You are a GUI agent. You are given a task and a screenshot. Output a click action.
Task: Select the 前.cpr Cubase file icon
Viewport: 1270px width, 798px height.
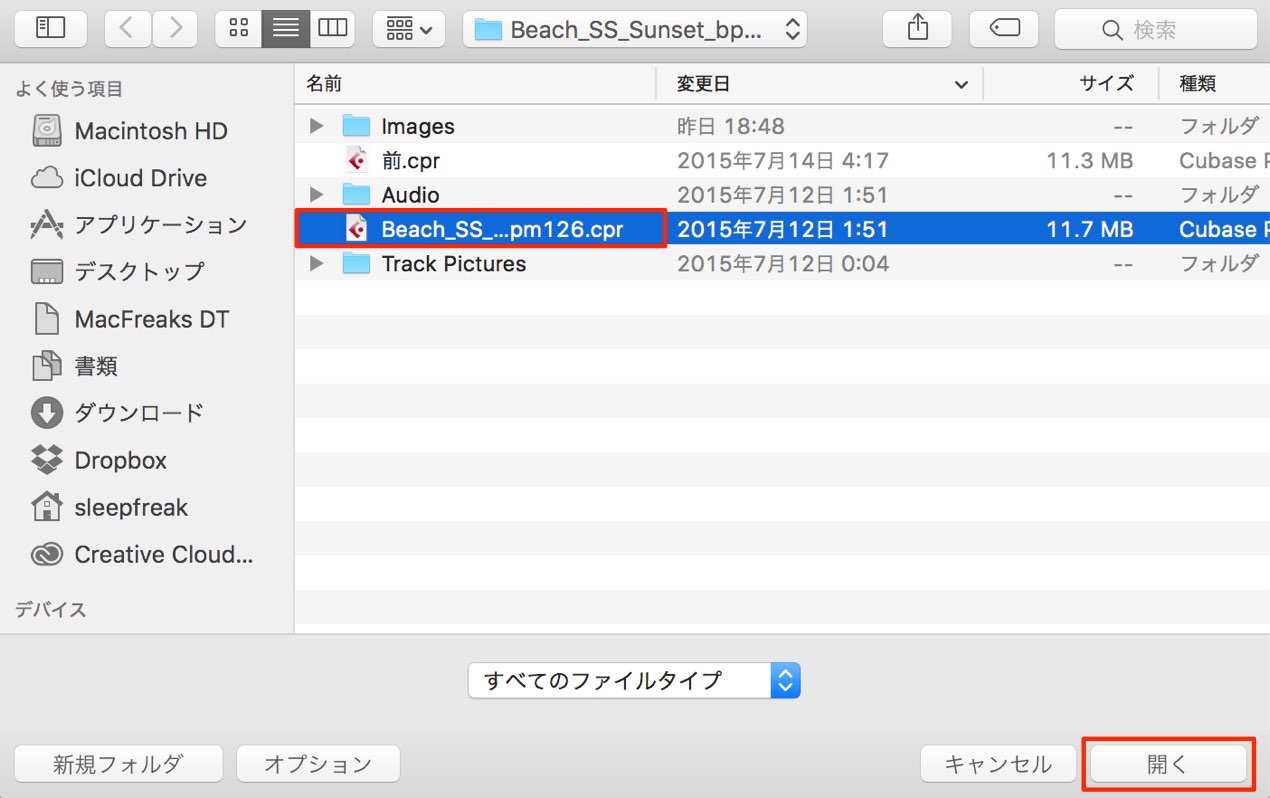pos(356,160)
